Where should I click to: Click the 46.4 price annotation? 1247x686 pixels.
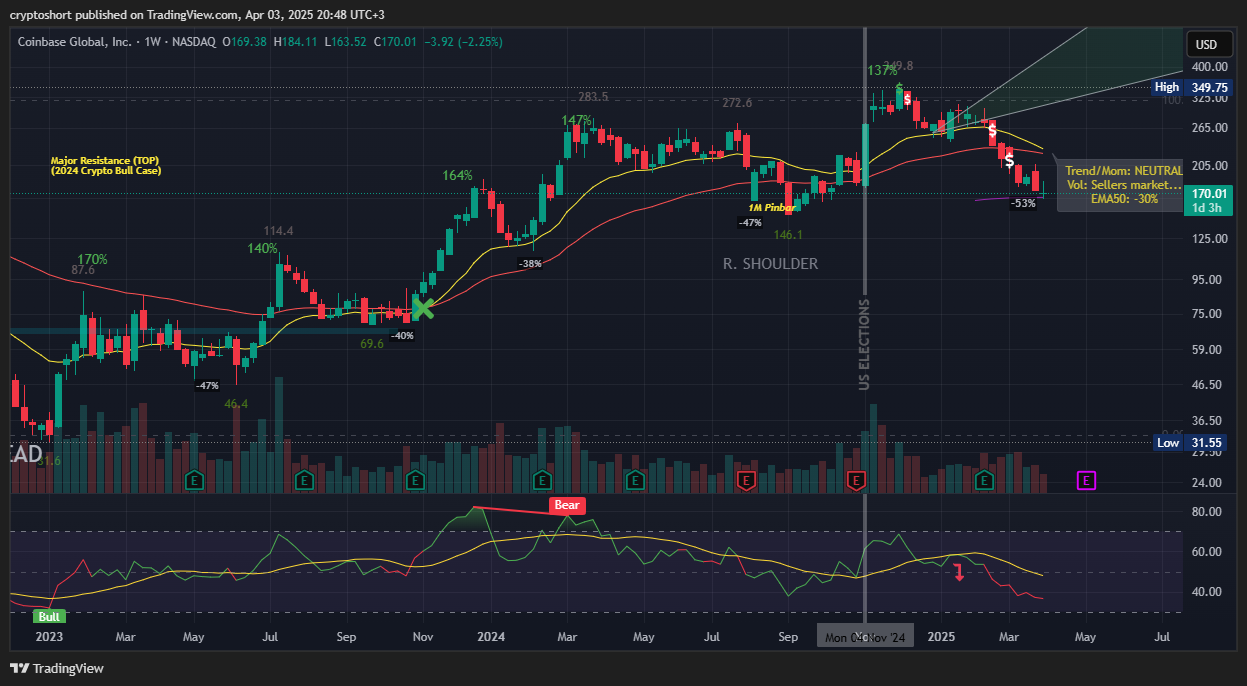pyautogui.click(x=236, y=404)
